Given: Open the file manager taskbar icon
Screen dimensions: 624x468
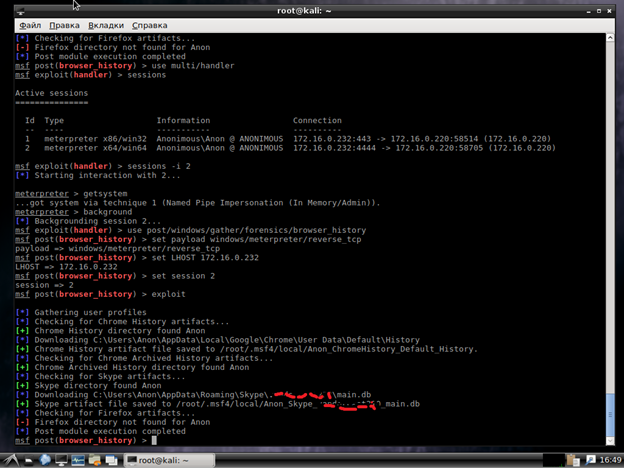Looking at the screenshot, I should [x=29, y=460].
